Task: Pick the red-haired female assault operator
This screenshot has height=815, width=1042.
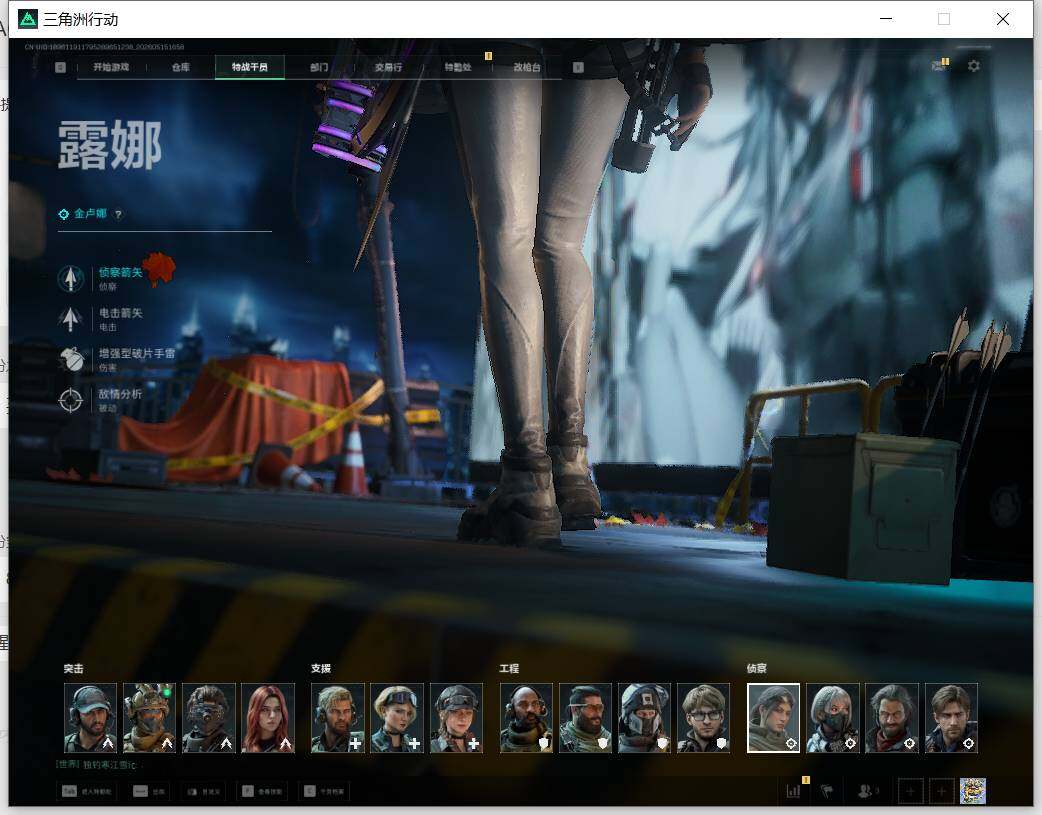Action: point(268,718)
